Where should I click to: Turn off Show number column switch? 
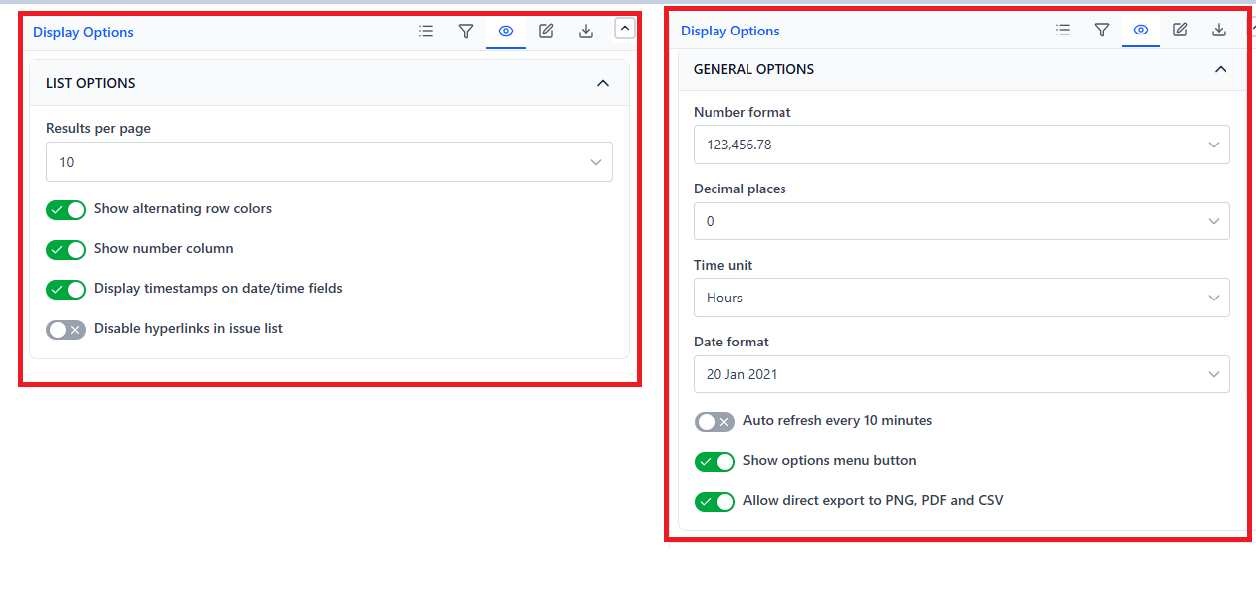coord(66,249)
